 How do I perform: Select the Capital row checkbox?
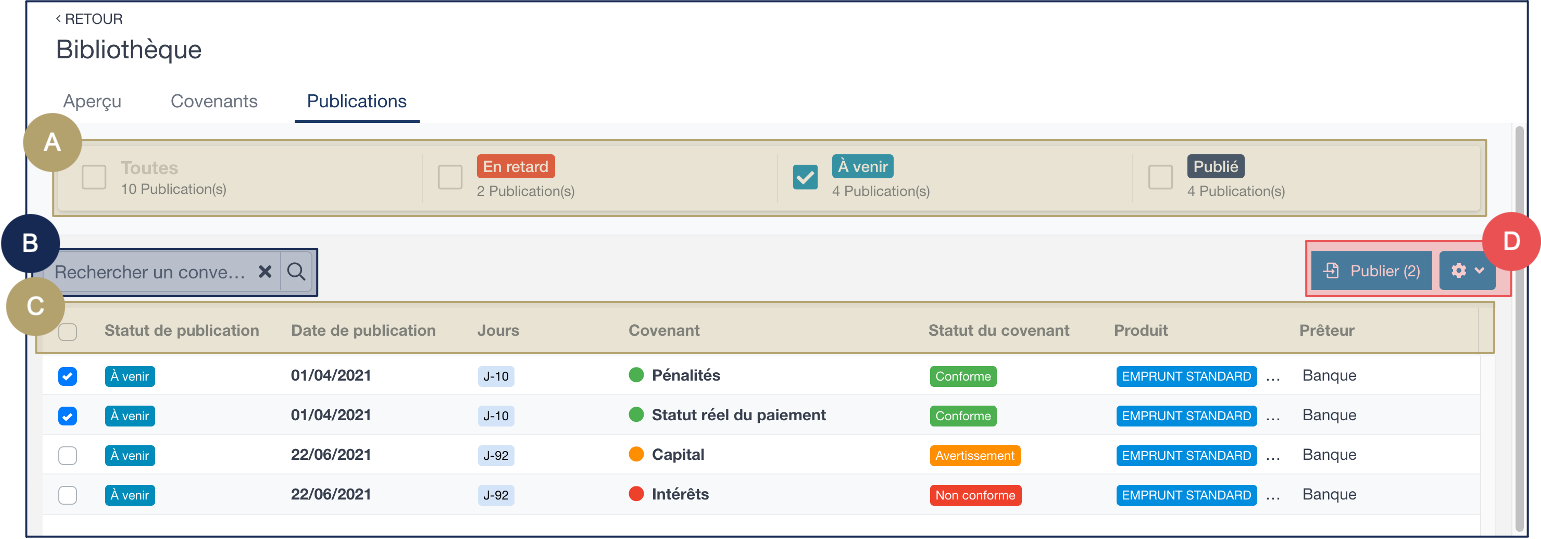point(67,455)
